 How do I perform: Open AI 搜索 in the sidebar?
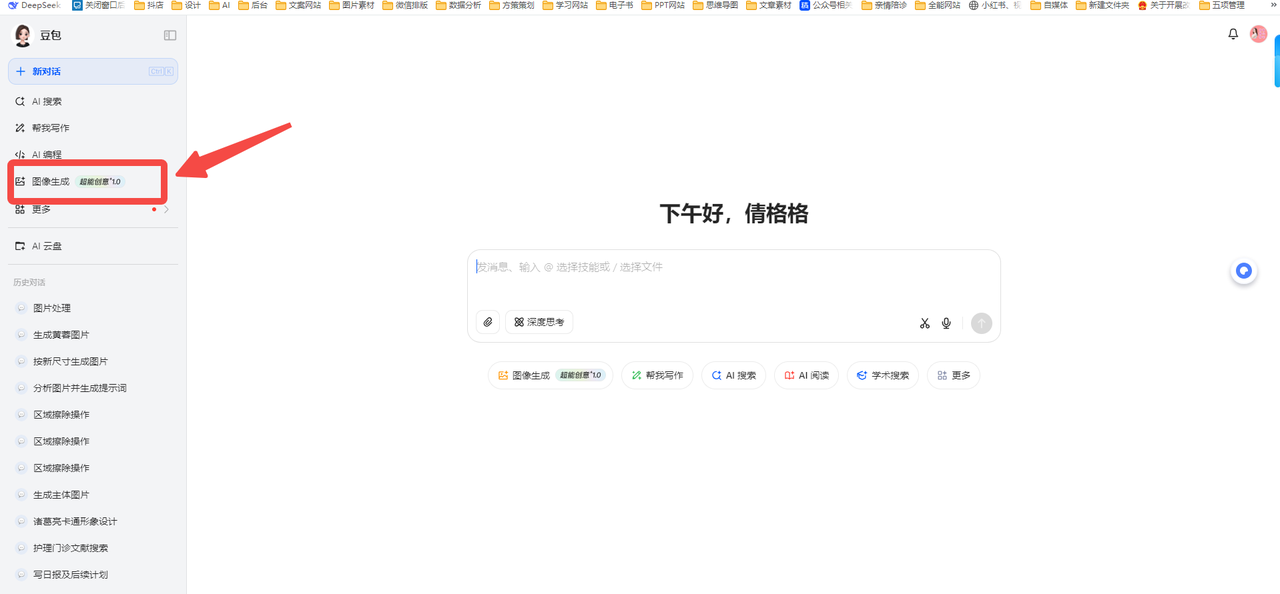click(92, 101)
